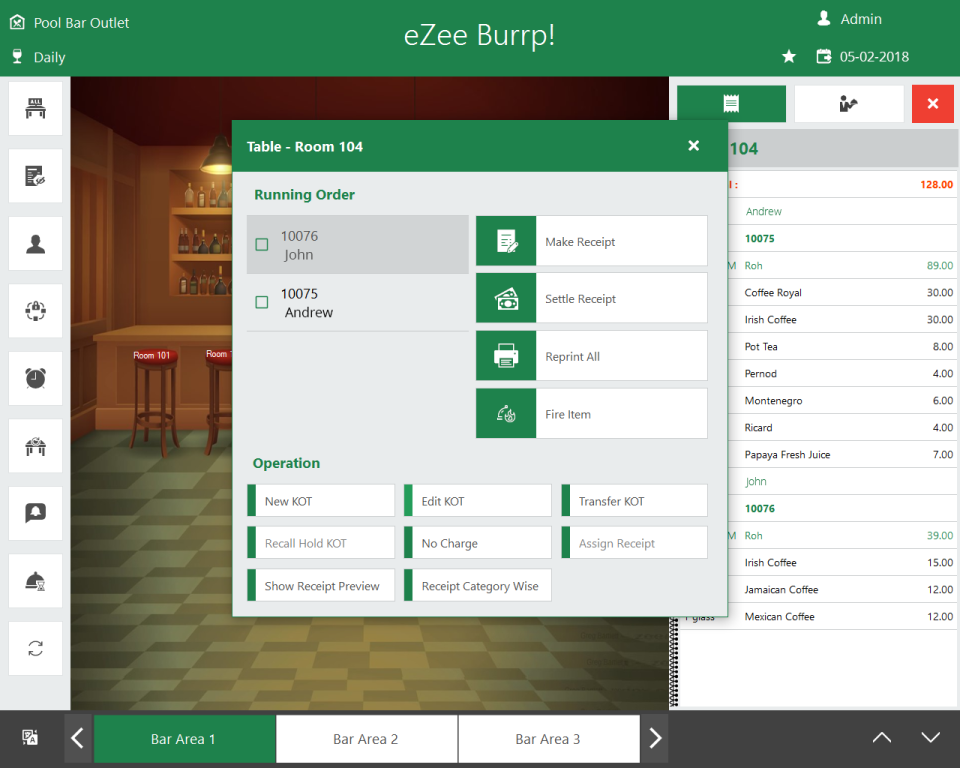Click the waiter service icon next to the receipt icon
This screenshot has width=960, height=768.
click(x=849, y=103)
